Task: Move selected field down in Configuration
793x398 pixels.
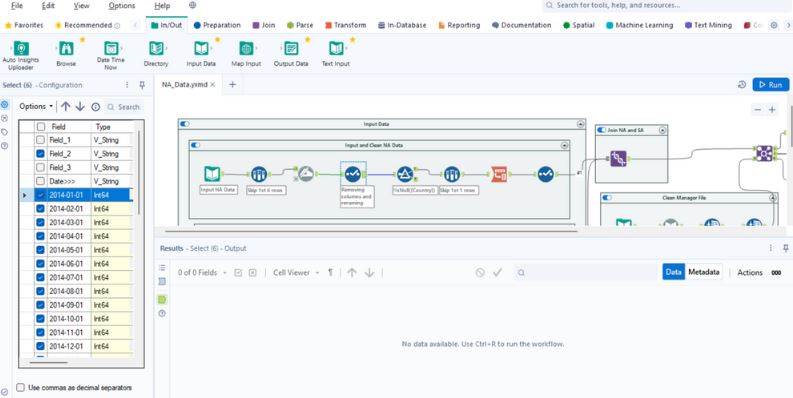Action: [x=80, y=107]
